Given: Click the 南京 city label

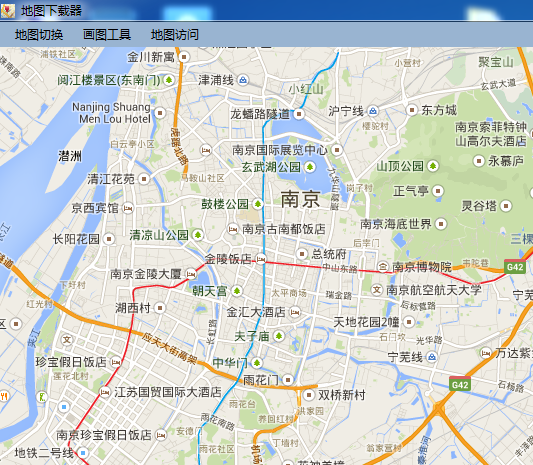Looking at the screenshot, I should (300, 199).
